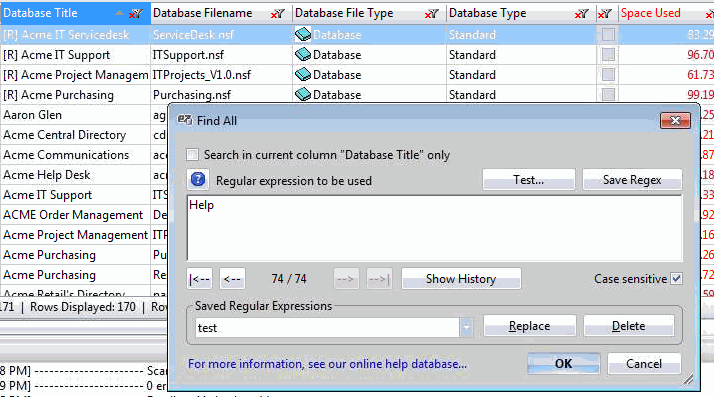Image resolution: width=714 pixels, height=397 pixels.
Task: Tick checkbox in Acme IT Support row
Action: 608,55
